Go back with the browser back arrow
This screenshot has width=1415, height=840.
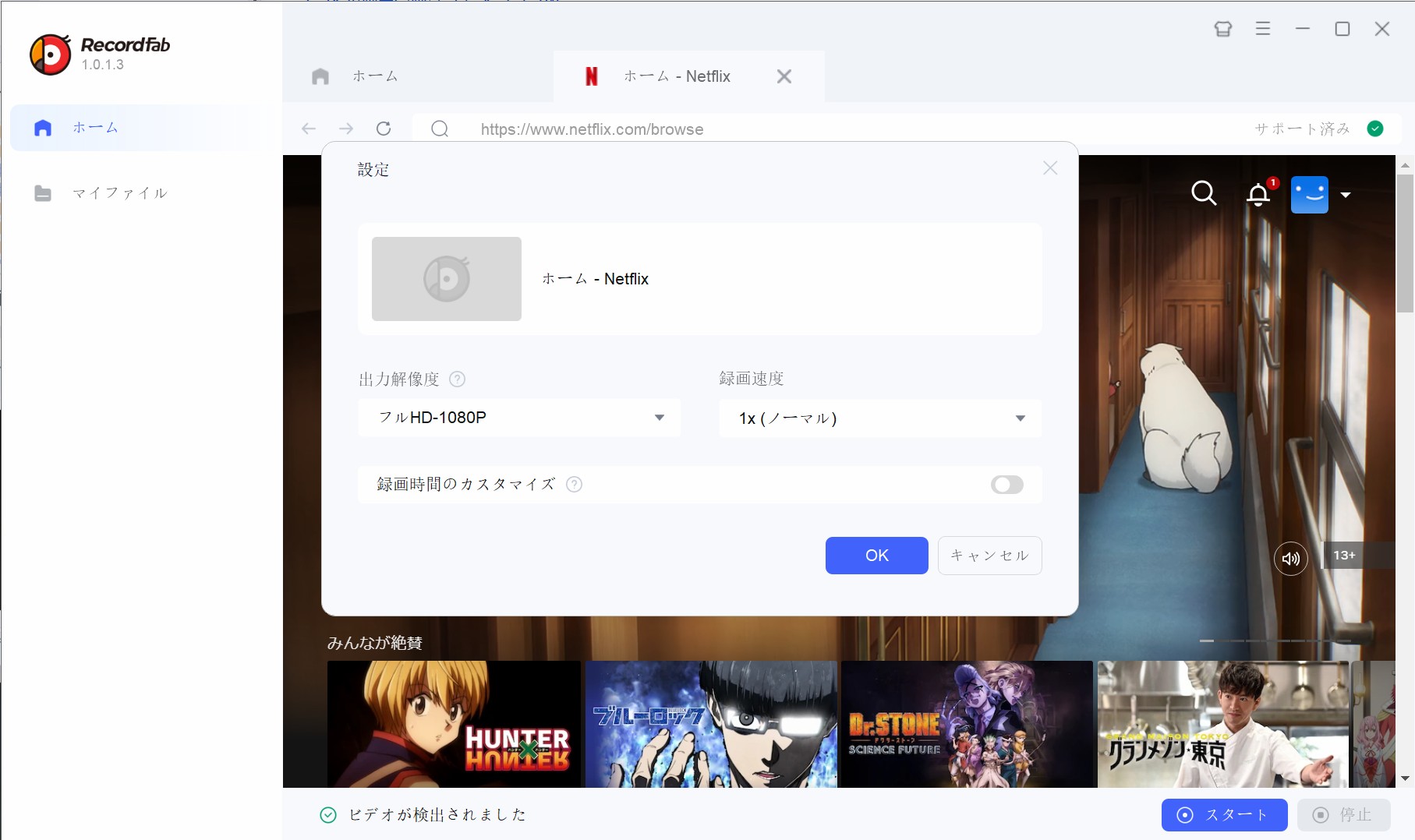tap(309, 129)
